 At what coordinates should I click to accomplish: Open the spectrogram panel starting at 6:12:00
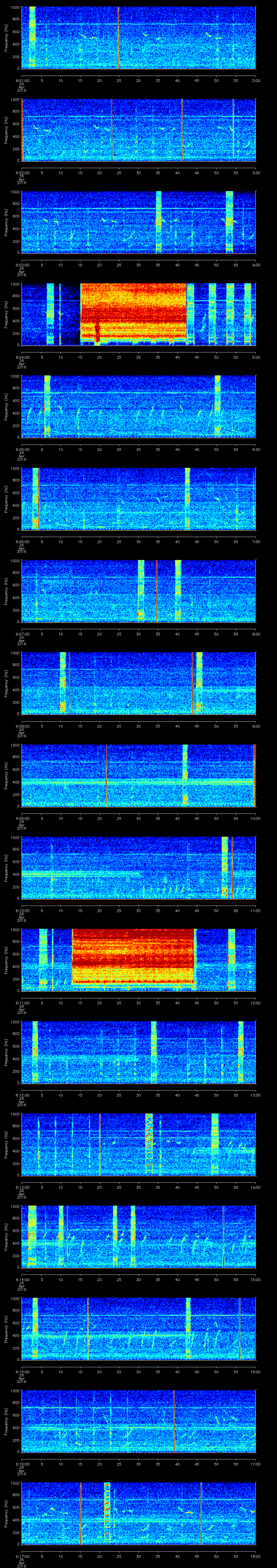(138, 1052)
